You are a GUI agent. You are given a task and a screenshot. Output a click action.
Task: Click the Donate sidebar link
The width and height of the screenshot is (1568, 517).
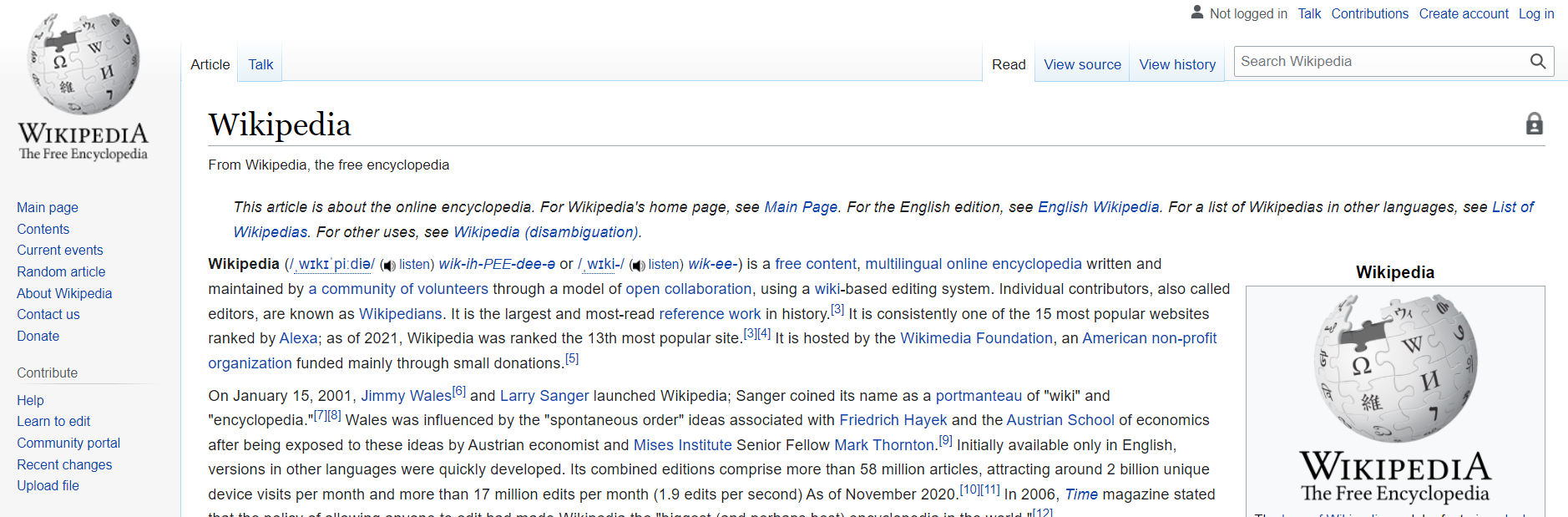coord(38,336)
